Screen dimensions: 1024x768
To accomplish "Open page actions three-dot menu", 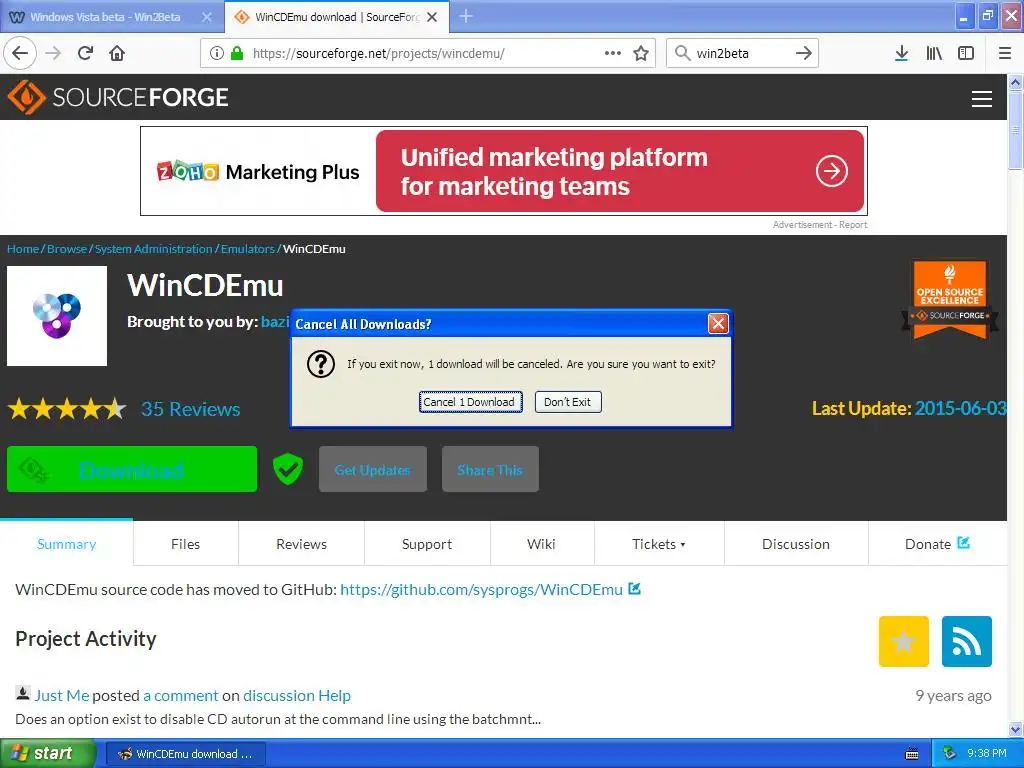I will pyautogui.click(x=613, y=53).
